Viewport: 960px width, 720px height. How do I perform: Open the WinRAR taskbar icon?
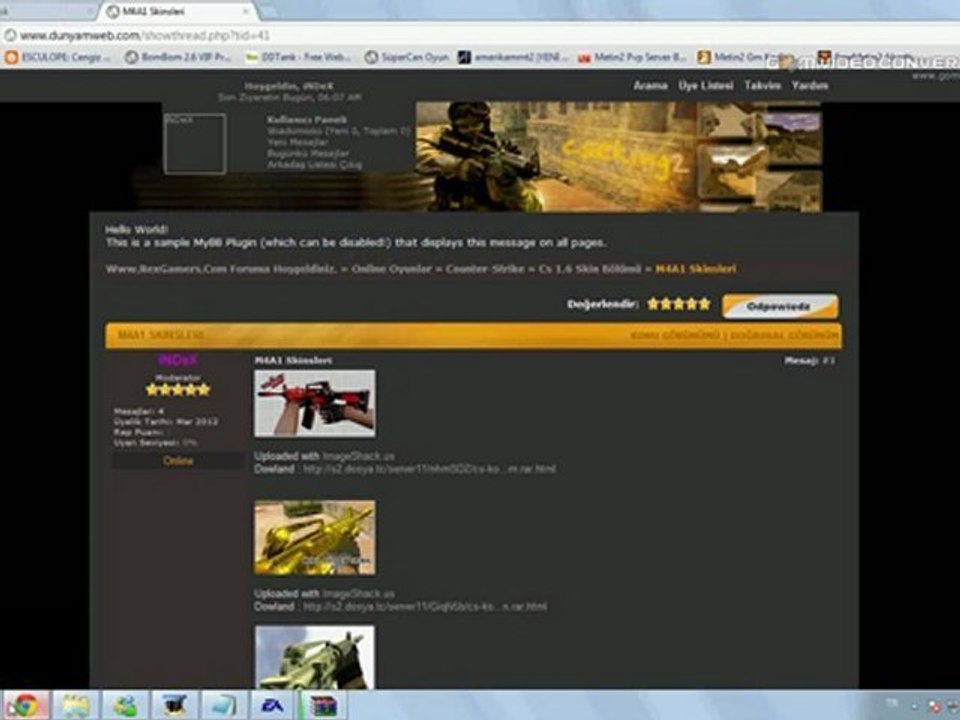(x=323, y=705)
